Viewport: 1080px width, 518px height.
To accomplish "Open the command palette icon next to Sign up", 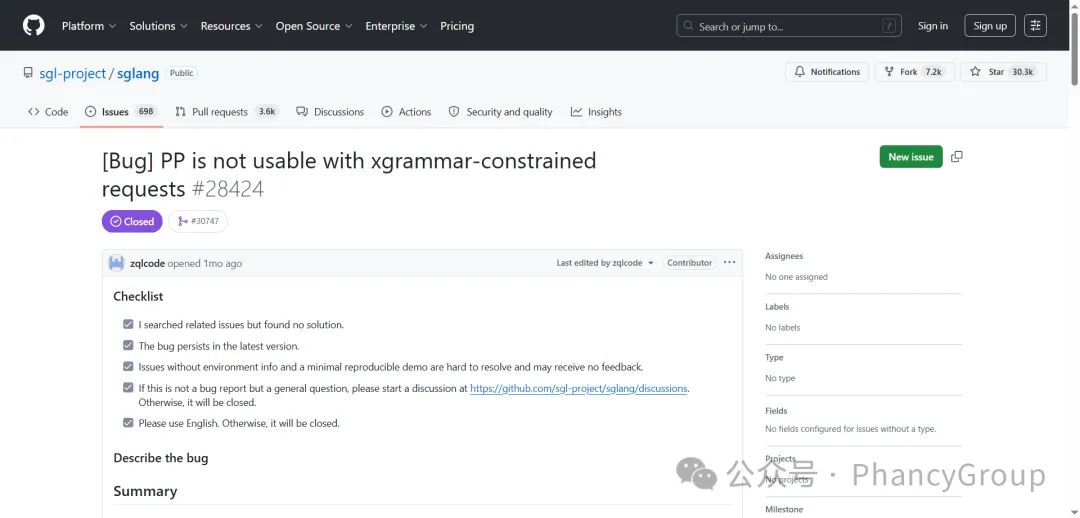I will pos(1035,26).
